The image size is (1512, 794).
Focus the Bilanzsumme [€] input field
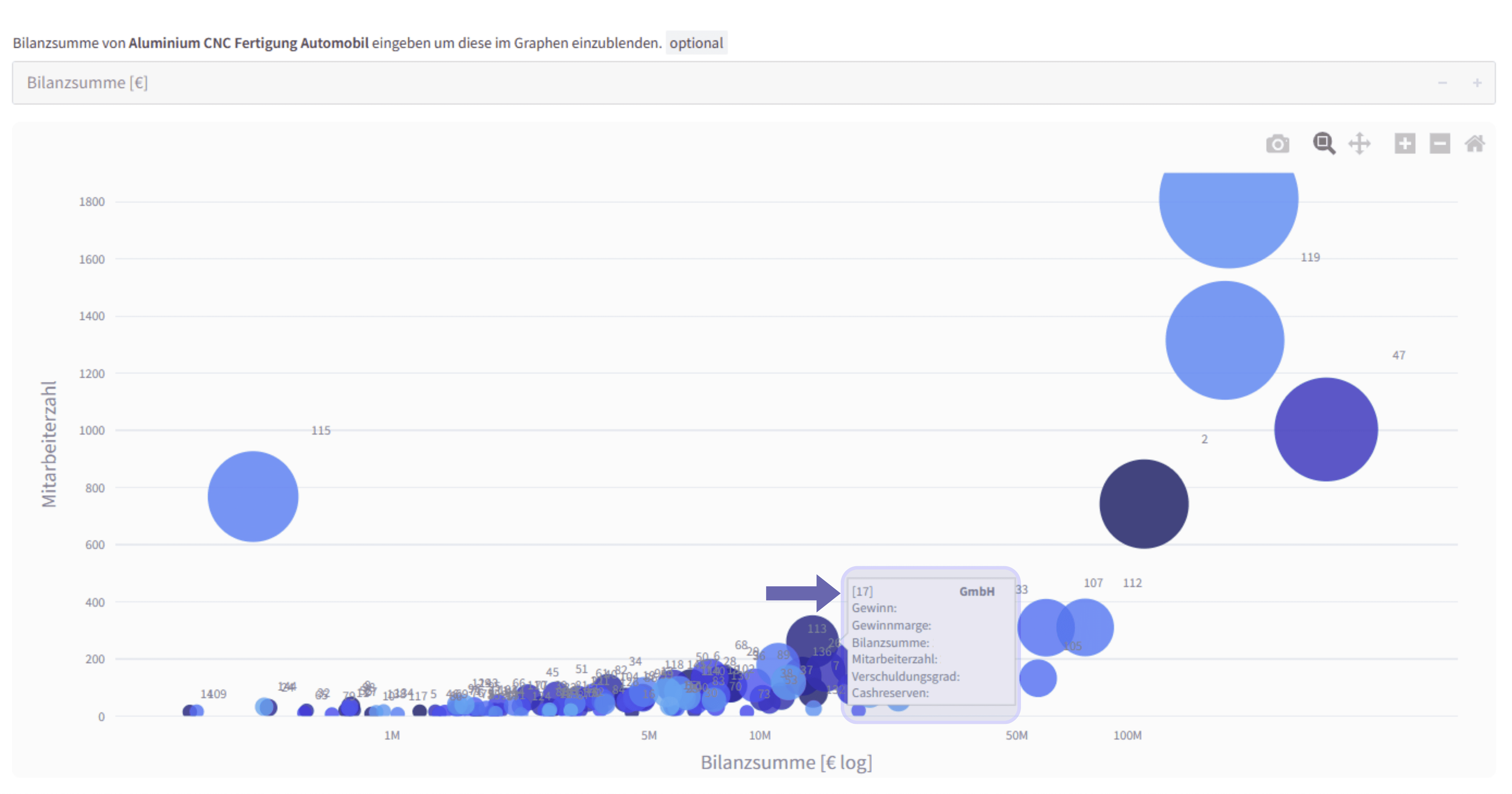704,83
